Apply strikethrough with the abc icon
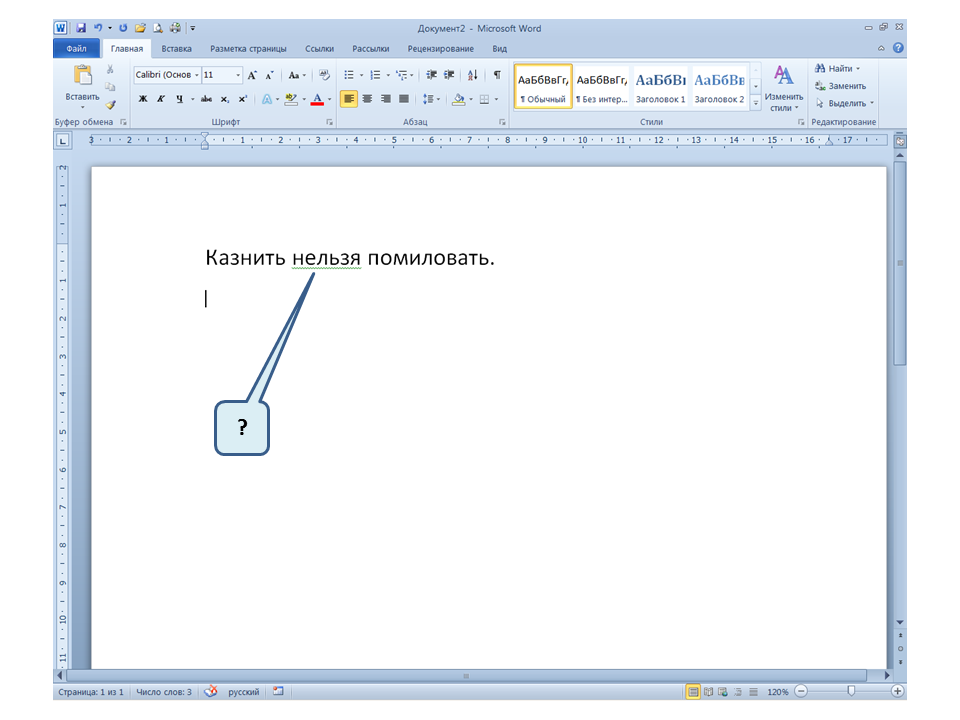960x720 pixels. pos(206,99)
